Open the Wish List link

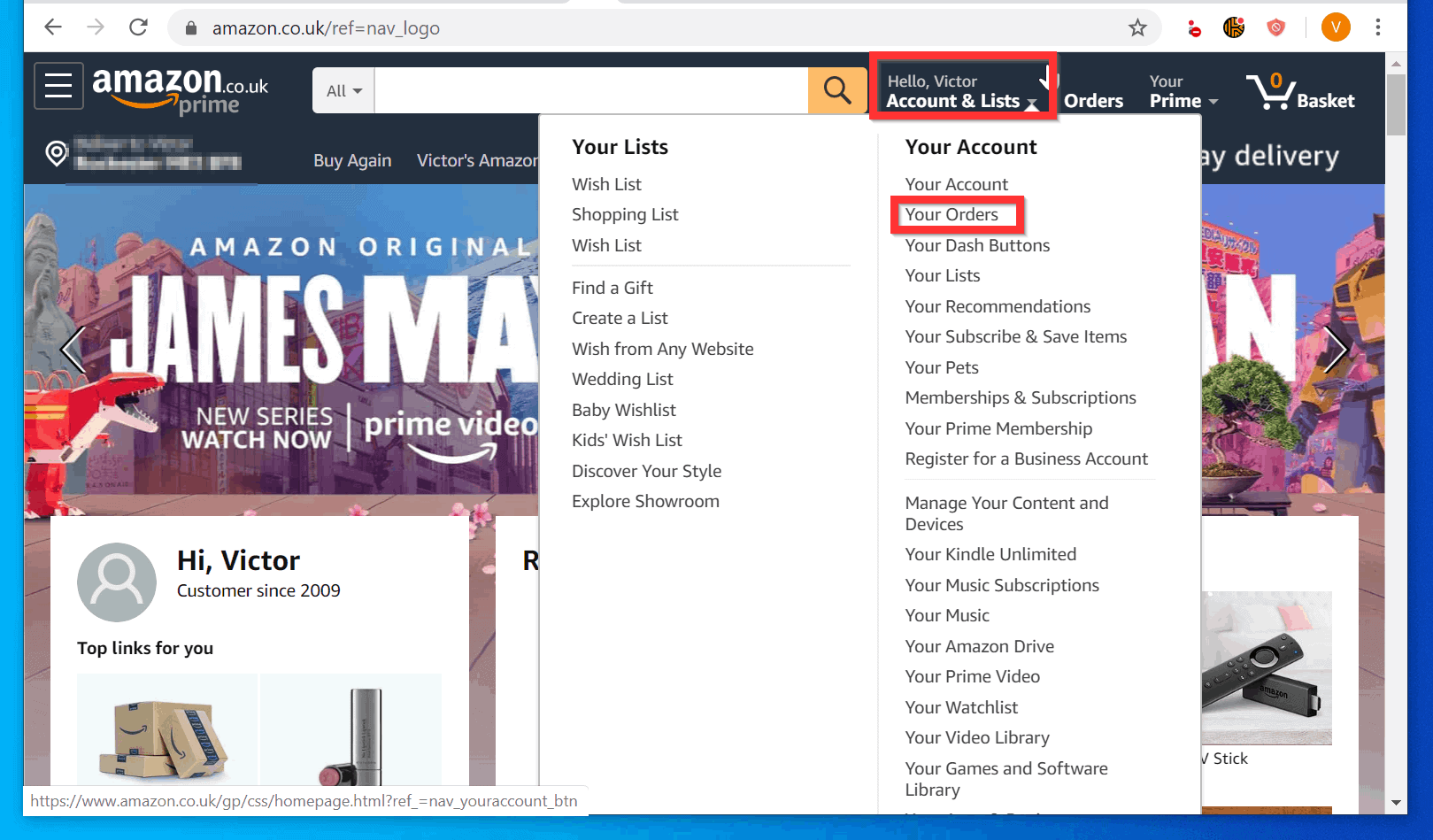(x=606, y=183)
